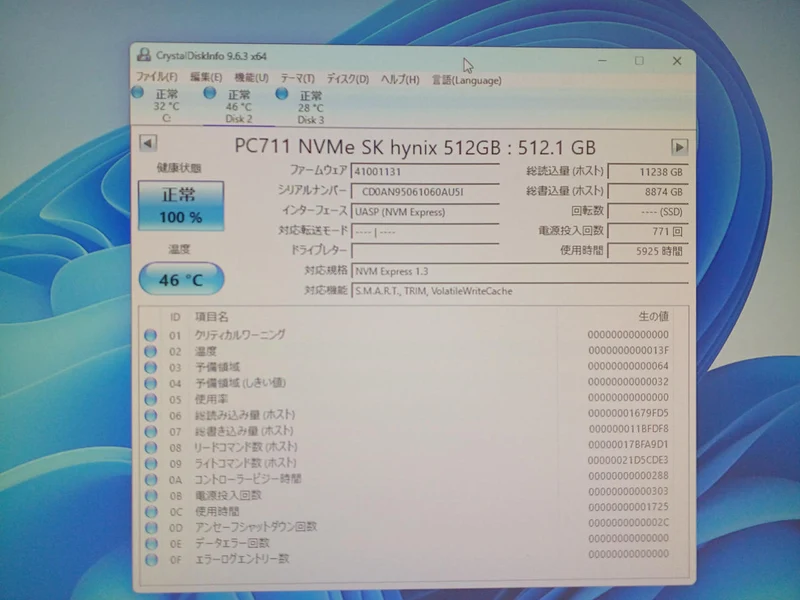
Task: Click the S.M.A.R.T., TRIM features field
Action: click(519, 291)
